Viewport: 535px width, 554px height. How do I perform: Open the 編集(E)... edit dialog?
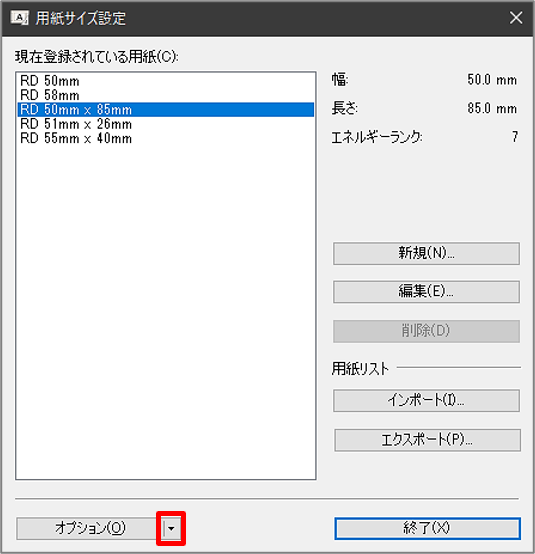pos(426,292)
